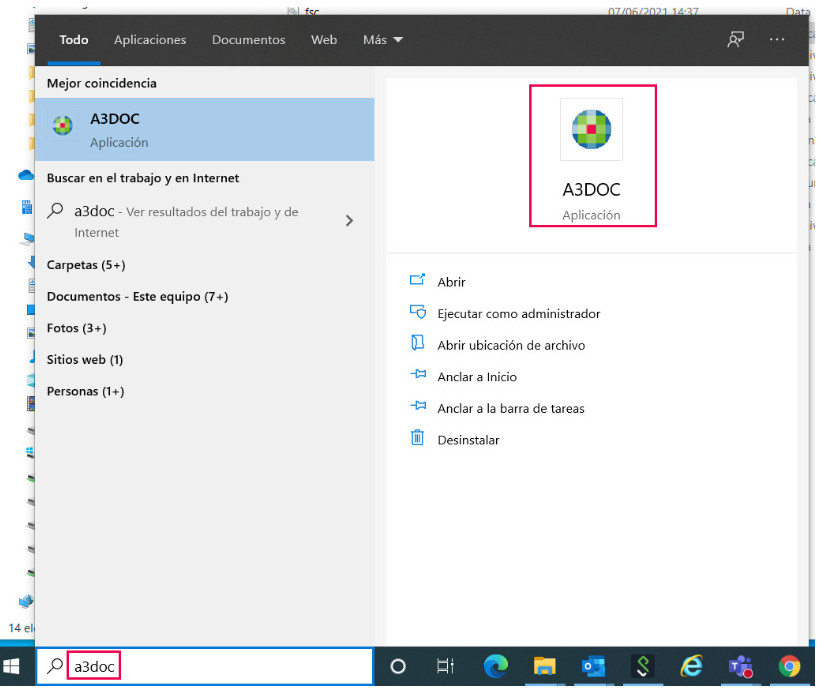818x694 pixels.
Task: Click the a3doc search input field
Action: coord(204,666)
